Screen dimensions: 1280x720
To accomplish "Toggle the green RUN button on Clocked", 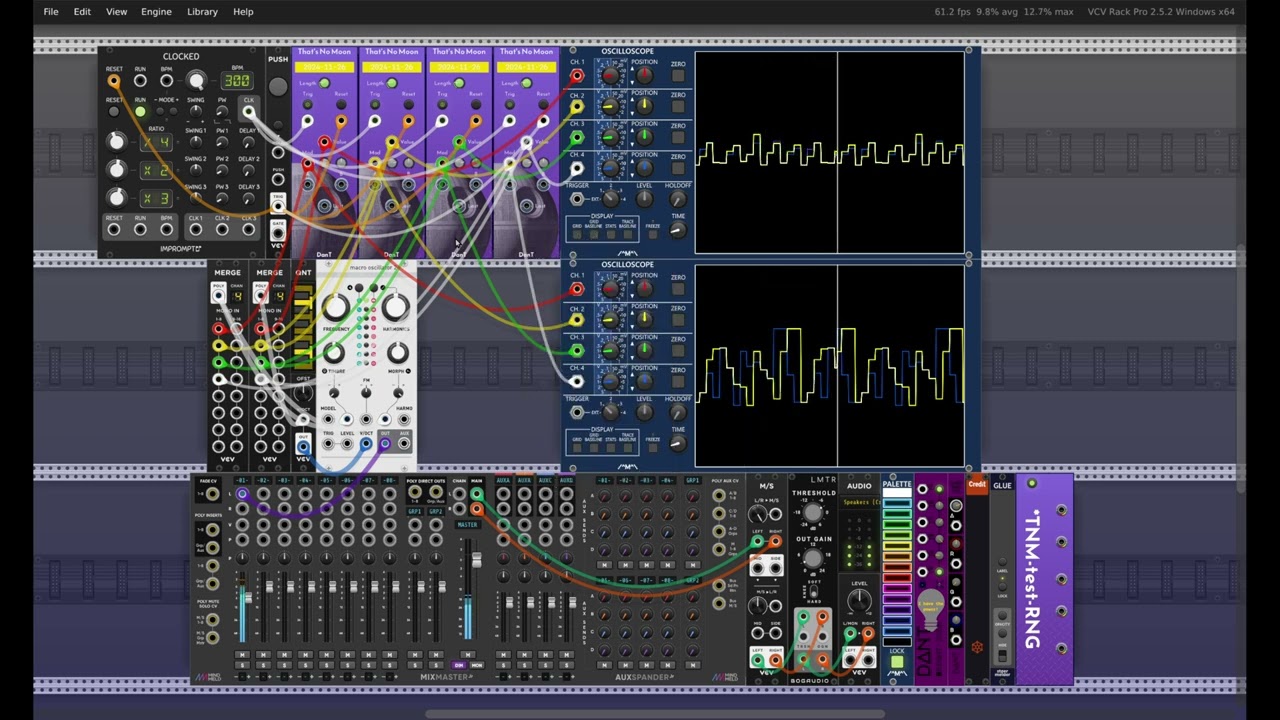I will pyautogui.click(x=140, y=111).
